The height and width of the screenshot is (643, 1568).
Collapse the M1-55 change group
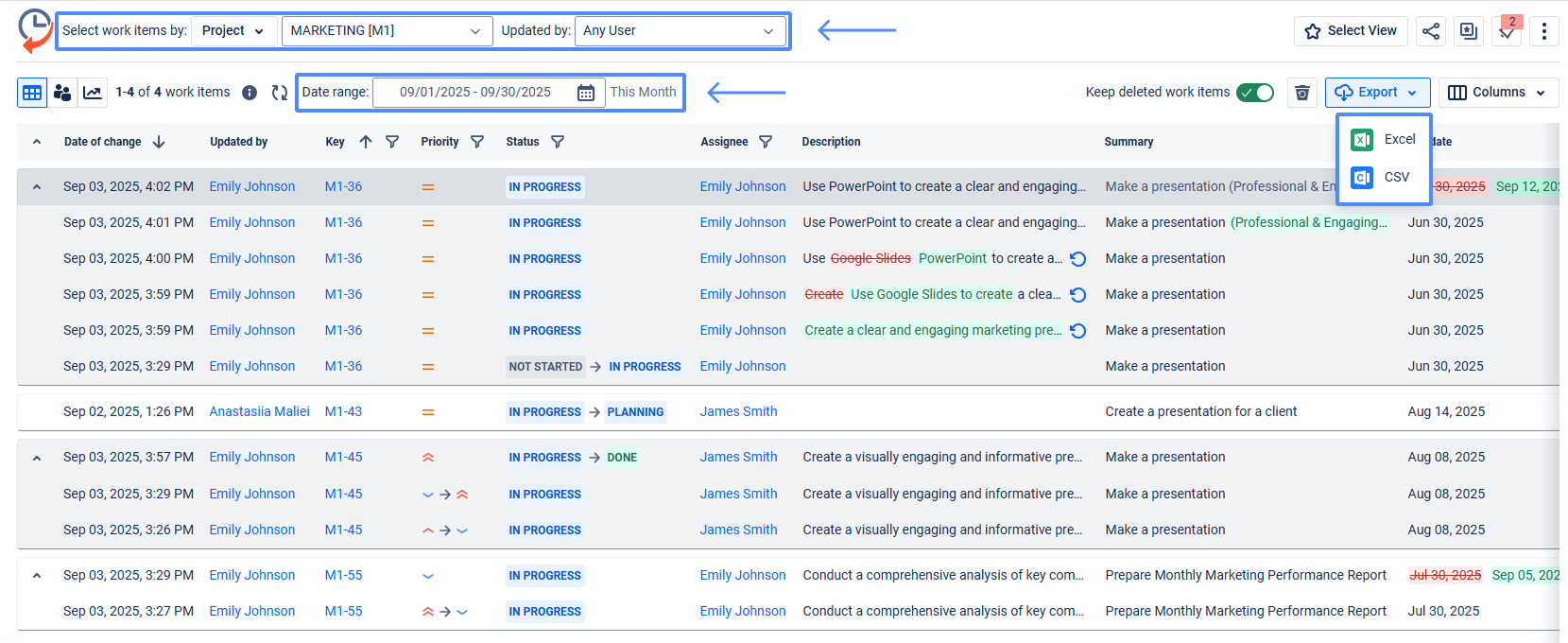37,576
